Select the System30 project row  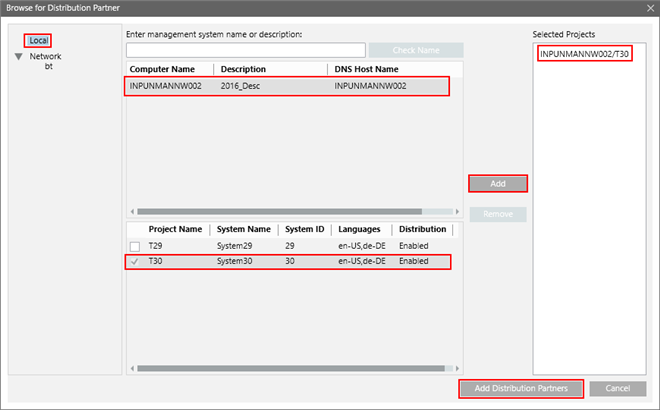tap(240, 262)
